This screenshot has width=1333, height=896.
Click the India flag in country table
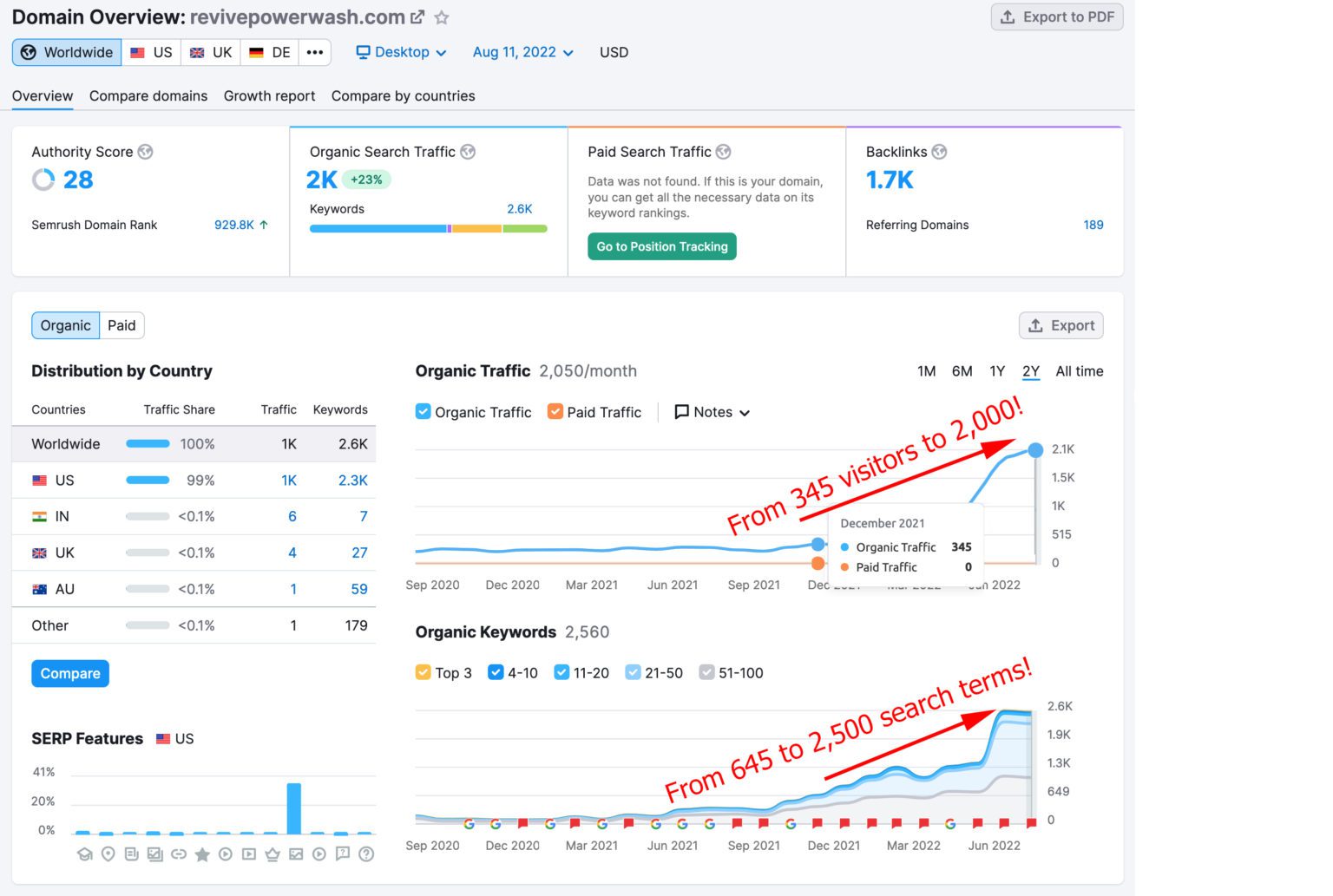[39, 516]
